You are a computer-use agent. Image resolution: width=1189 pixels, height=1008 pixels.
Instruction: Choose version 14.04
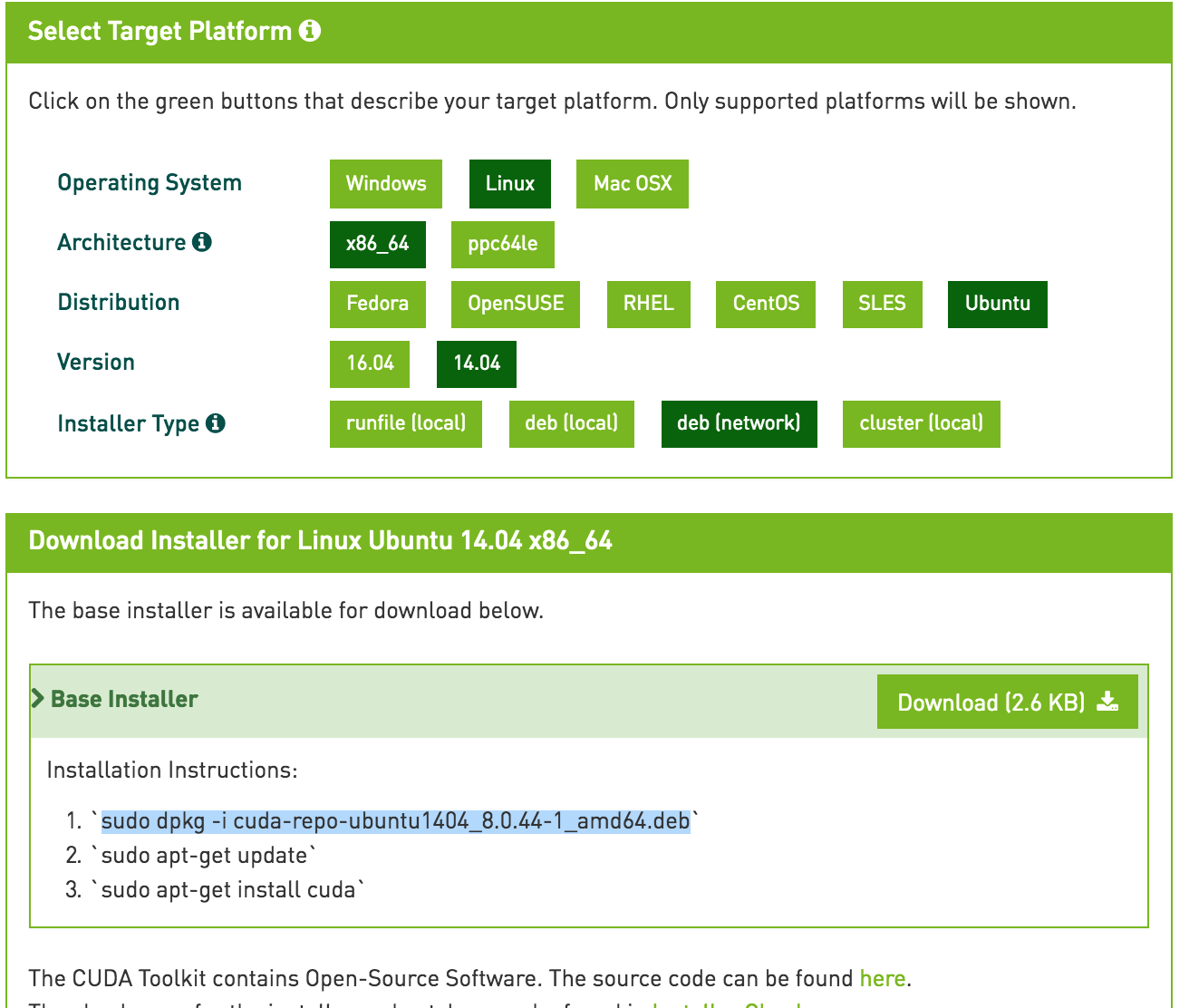pos(477,363)
